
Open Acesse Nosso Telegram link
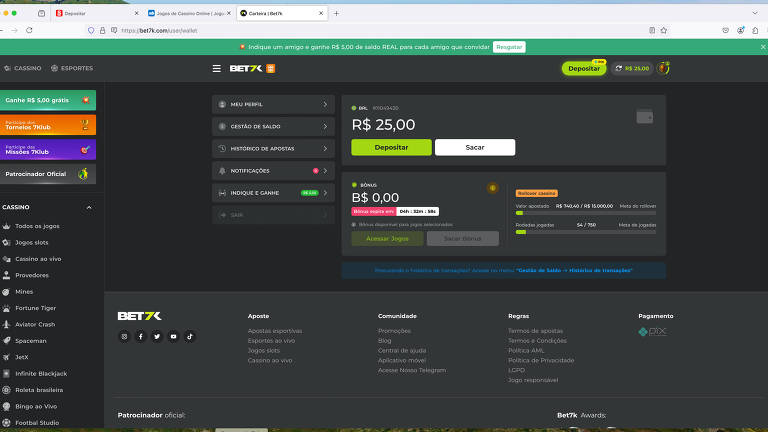click(411, 370)
